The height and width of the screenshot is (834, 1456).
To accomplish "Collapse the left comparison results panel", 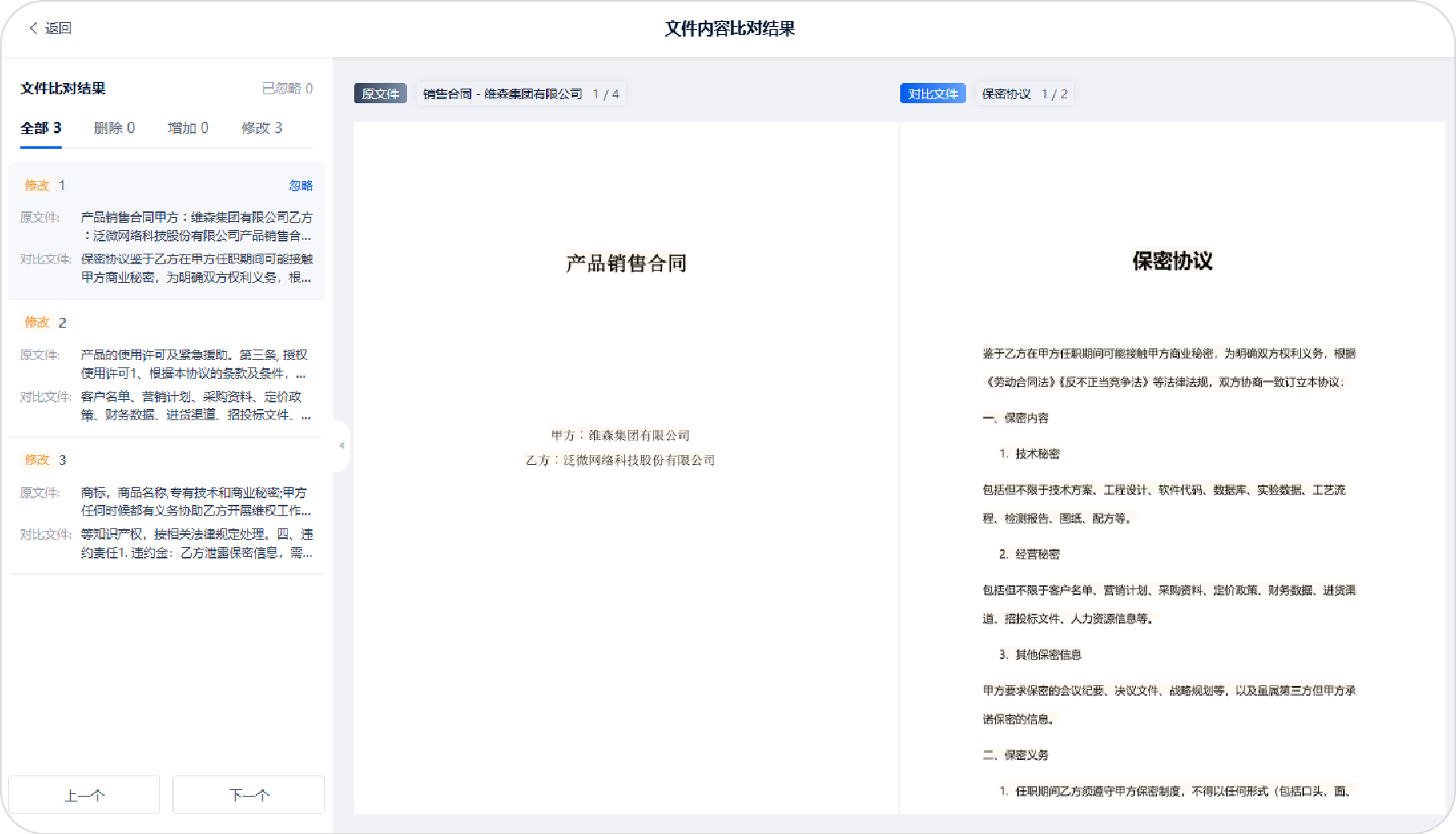I will pos(341,445).
